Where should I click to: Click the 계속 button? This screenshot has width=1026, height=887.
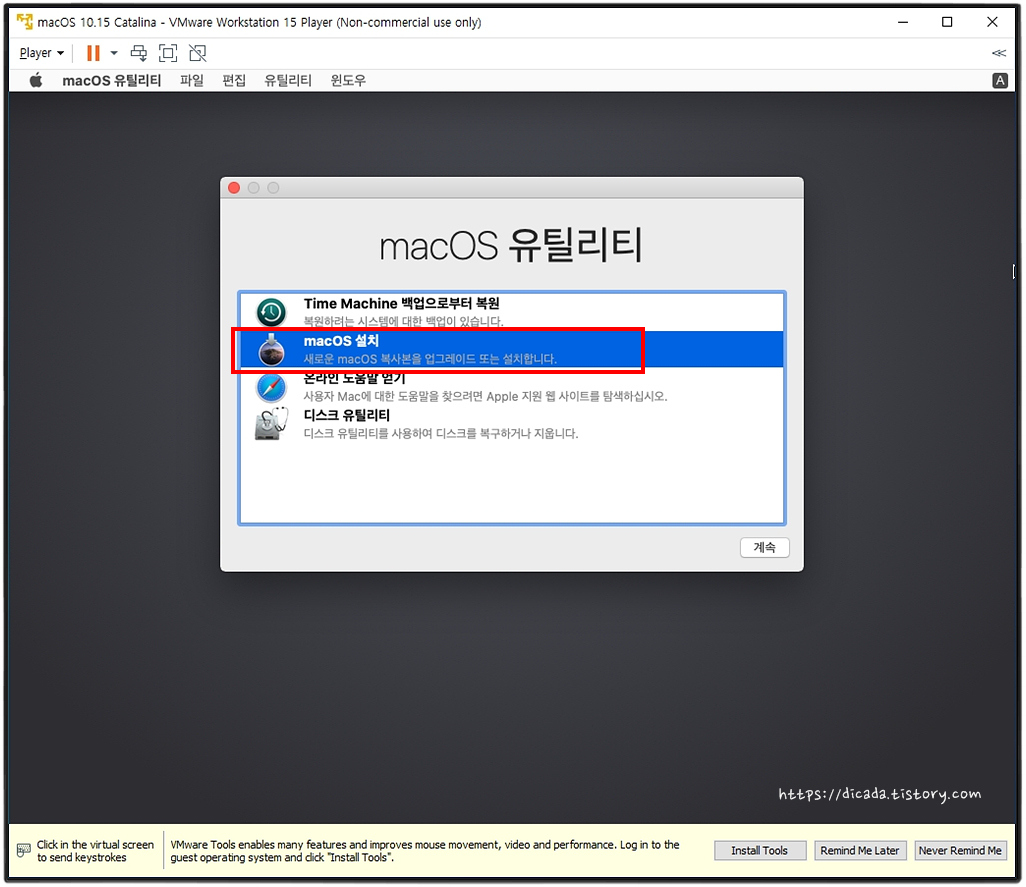click(x=764, y=548)
